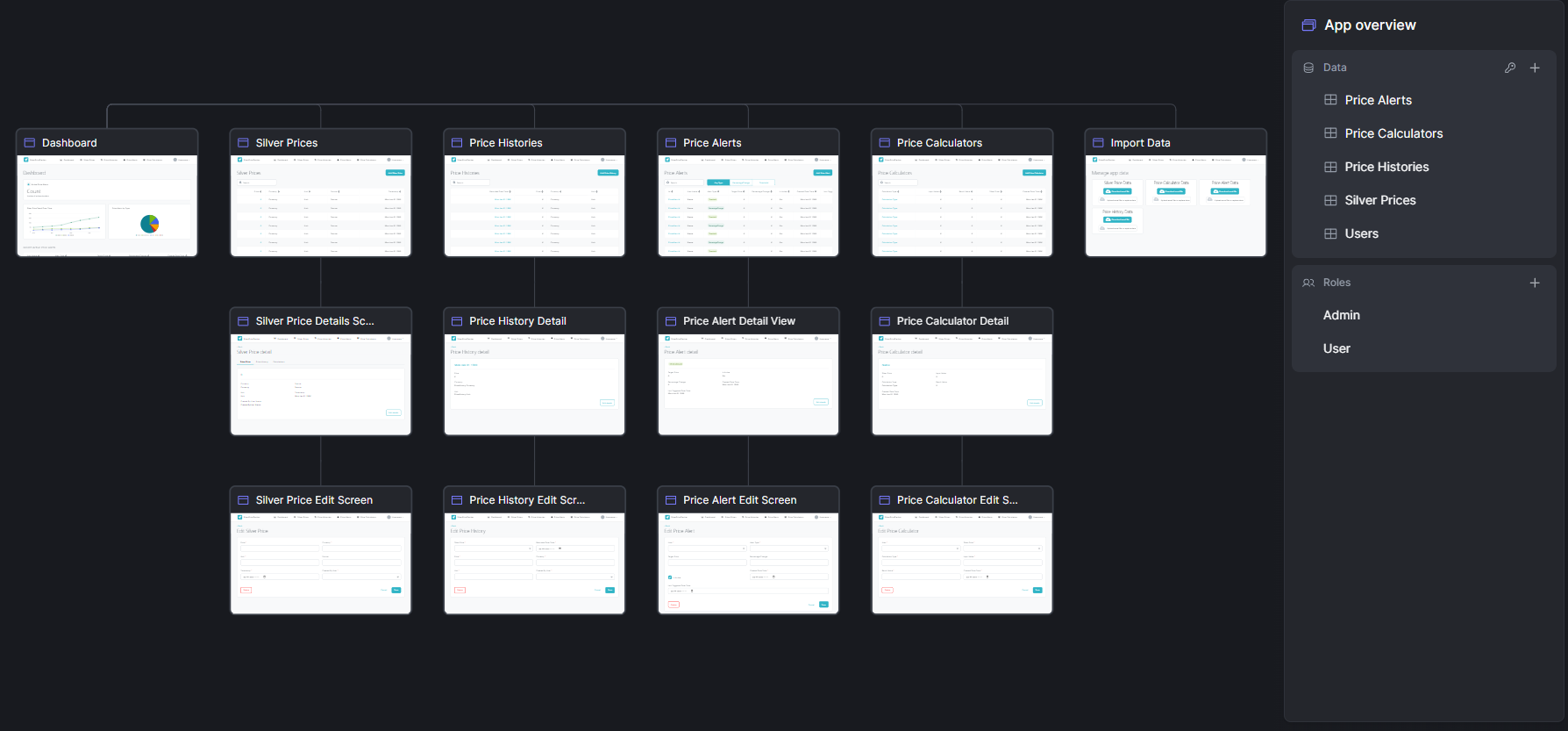Click the table icon beside Users

(x=1330, y=233)
